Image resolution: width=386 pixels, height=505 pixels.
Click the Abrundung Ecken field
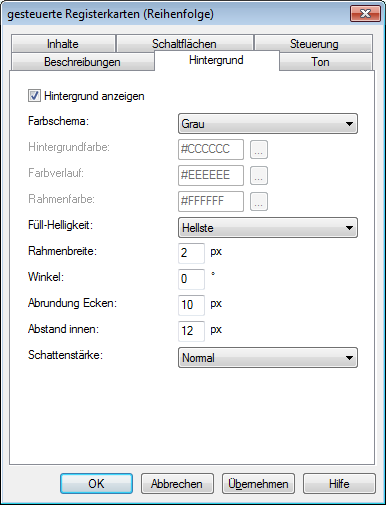(191, 305)
